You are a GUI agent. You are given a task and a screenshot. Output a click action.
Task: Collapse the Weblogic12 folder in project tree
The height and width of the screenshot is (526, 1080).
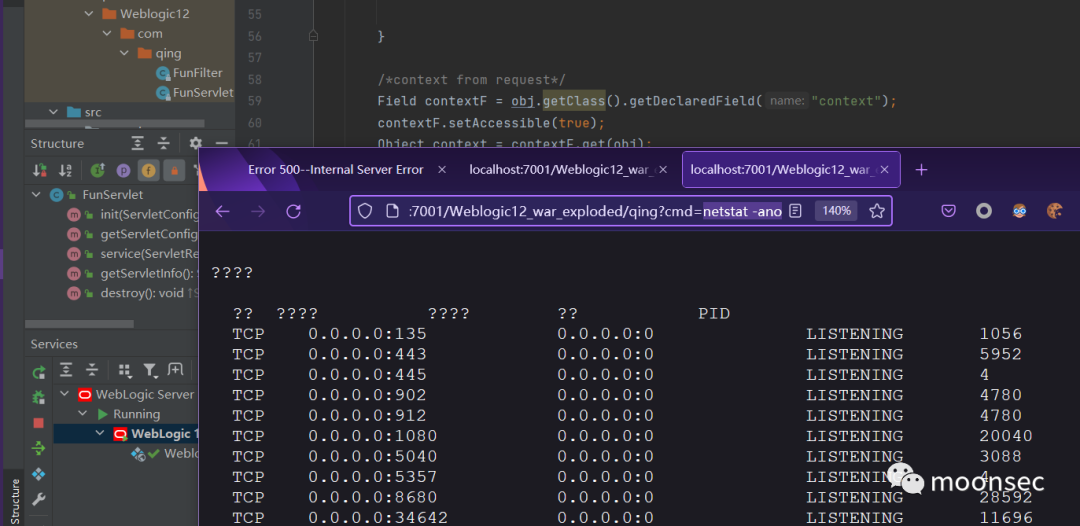(88, 14)
